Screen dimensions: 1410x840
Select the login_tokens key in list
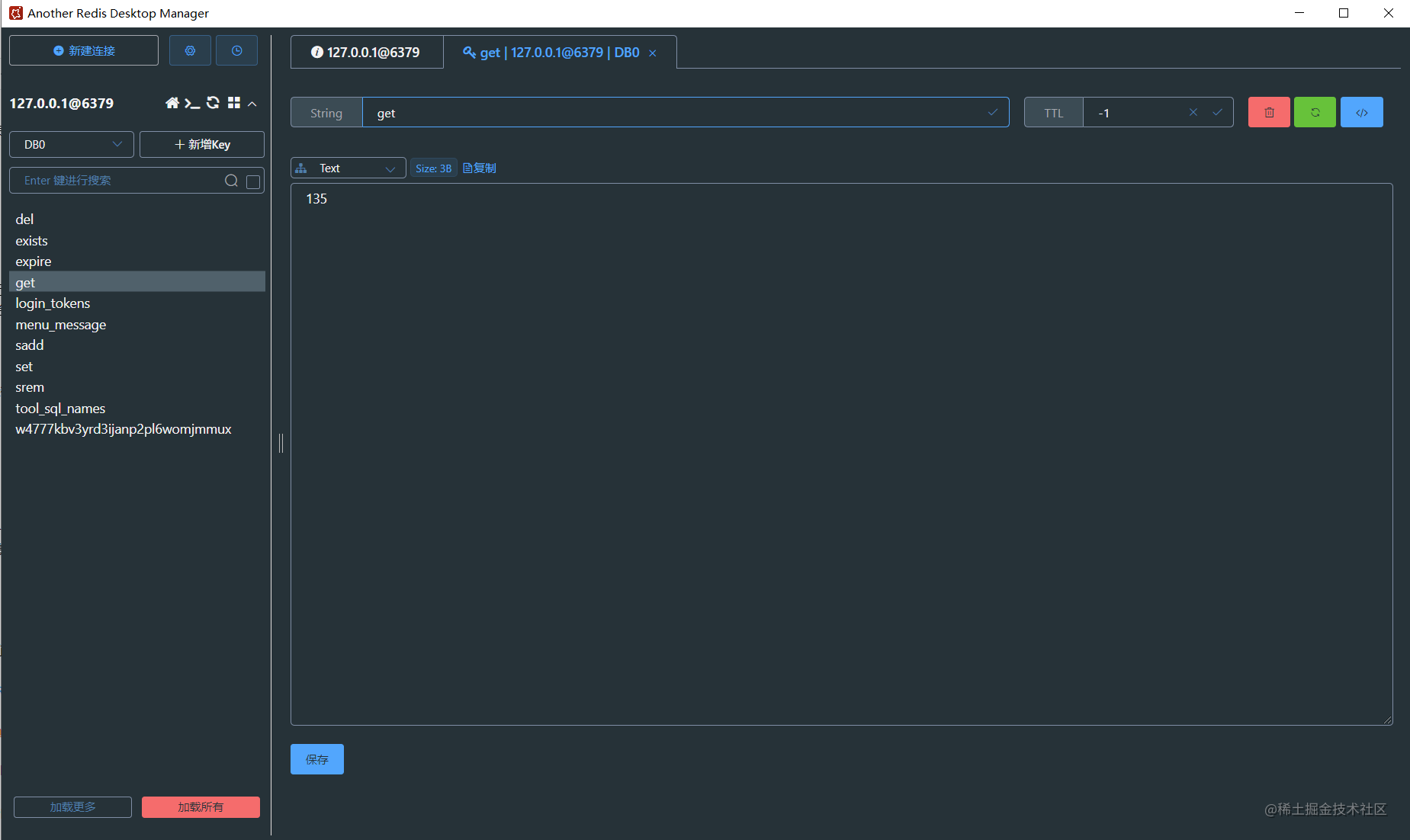(x=53, y=303)
